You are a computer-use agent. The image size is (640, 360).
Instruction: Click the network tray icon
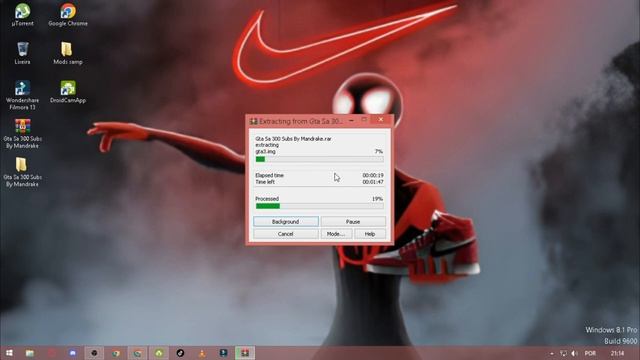coord(563,353)
